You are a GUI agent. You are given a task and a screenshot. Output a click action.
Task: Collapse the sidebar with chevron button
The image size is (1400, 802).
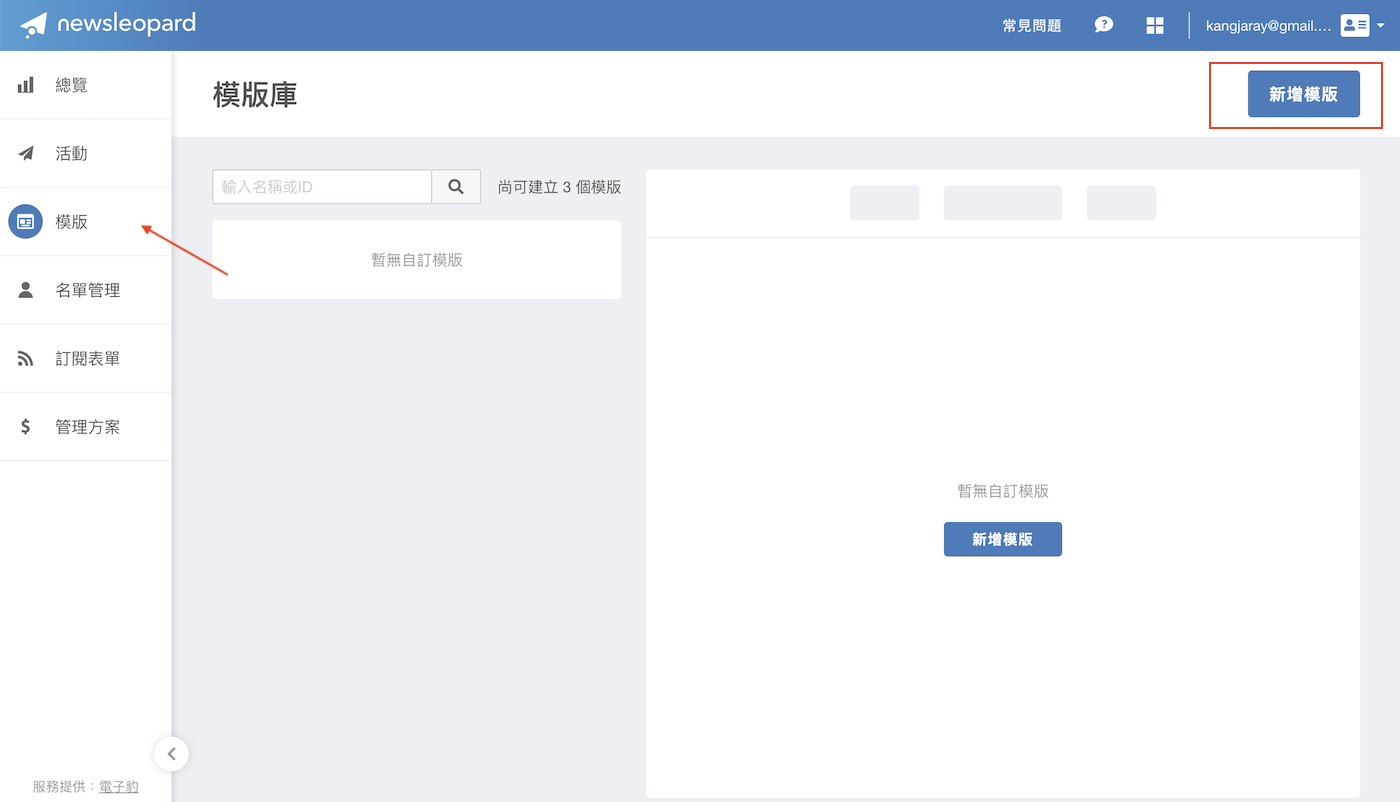(171, 754)
